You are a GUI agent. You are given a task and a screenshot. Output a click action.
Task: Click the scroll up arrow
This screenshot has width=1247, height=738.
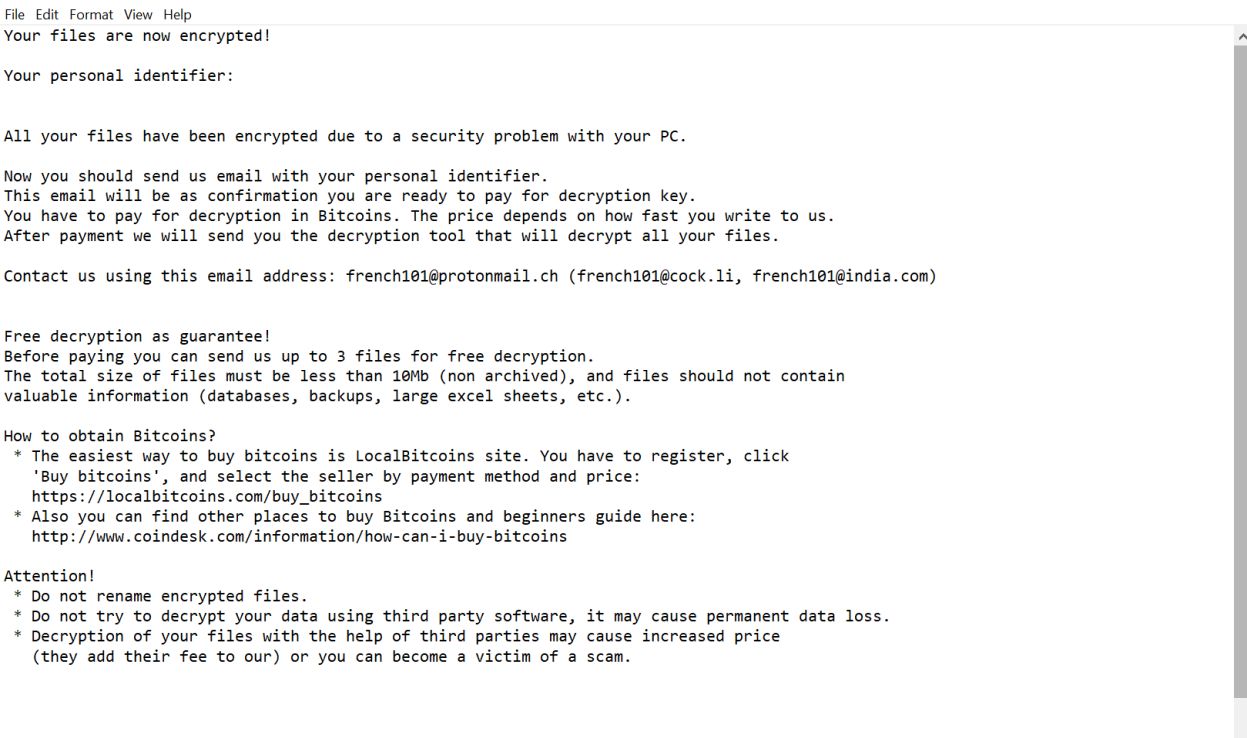click(x=1240, y=36)
